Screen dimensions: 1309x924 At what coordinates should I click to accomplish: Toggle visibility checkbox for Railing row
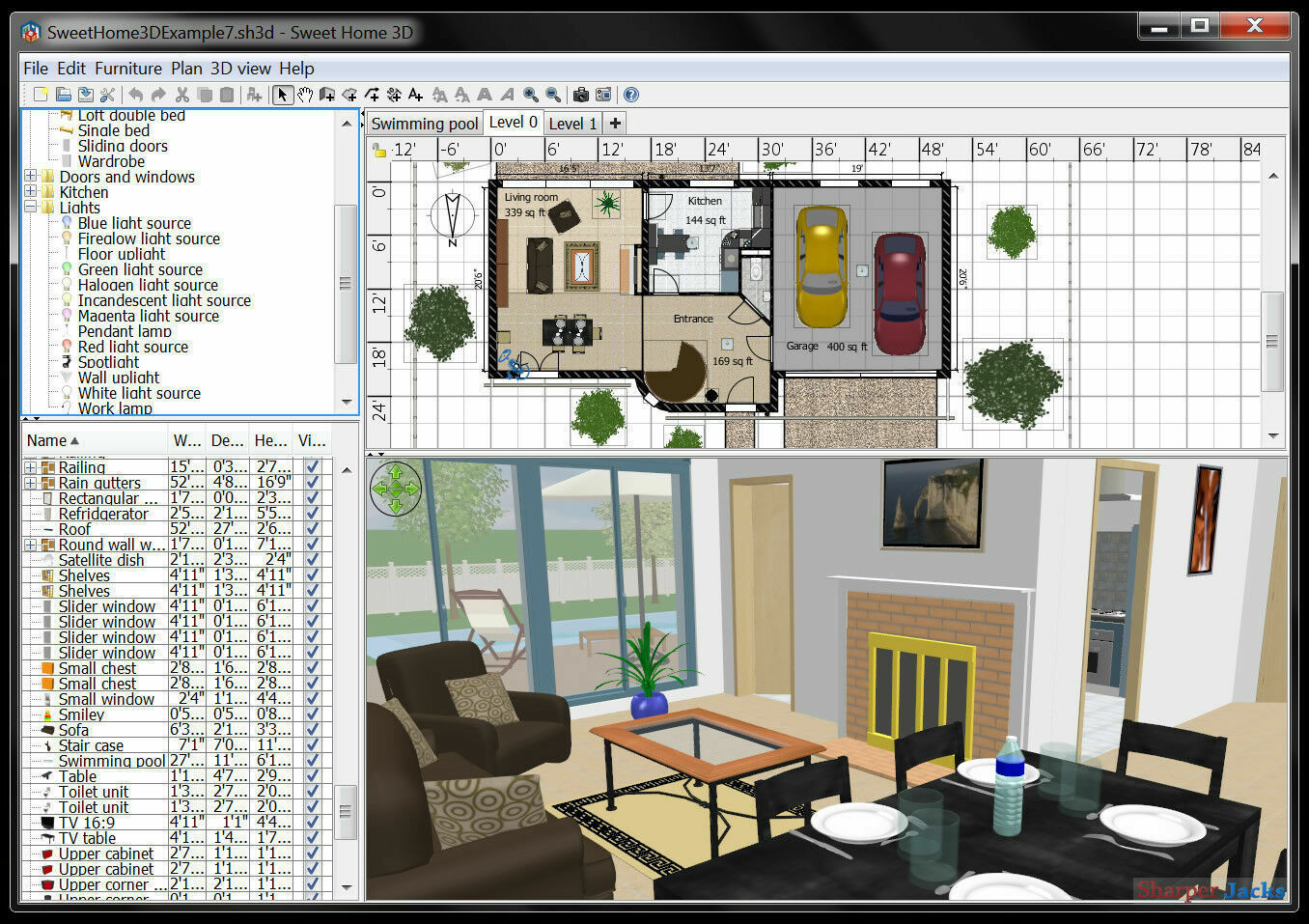313,467
